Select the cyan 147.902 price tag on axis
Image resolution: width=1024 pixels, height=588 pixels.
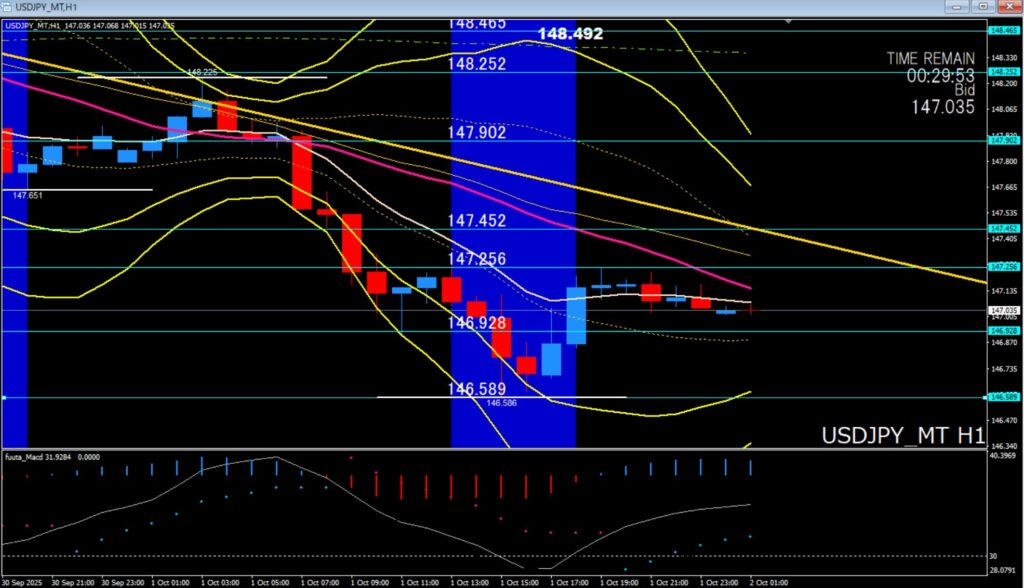[1003, 140]
